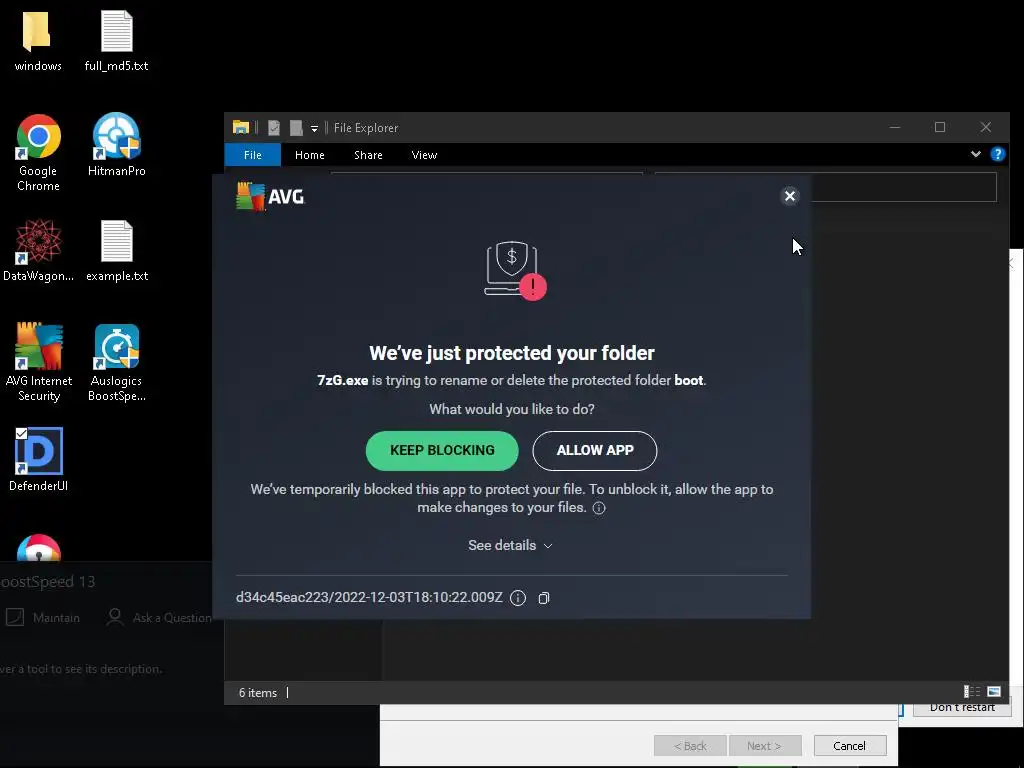The image size is (1024, 768).
Task: Maximize the File Explorer window
Action: (x=940, y=127)
